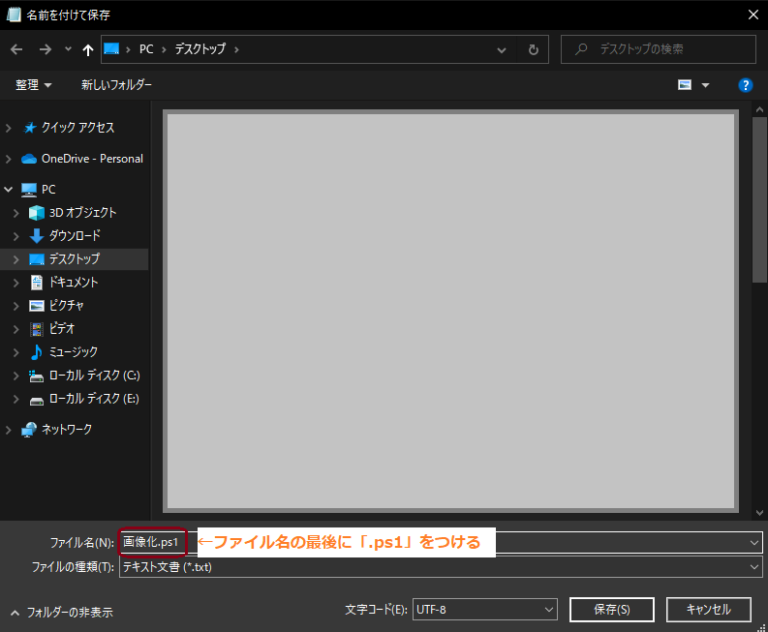Expand the ネットワーク tree node
This screenshot has width=768, height=632.
8,430
